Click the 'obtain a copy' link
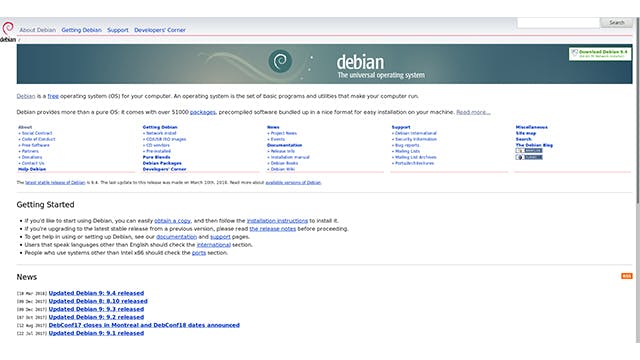The width and height of the screenshot is (640, 360). (172, 221)
